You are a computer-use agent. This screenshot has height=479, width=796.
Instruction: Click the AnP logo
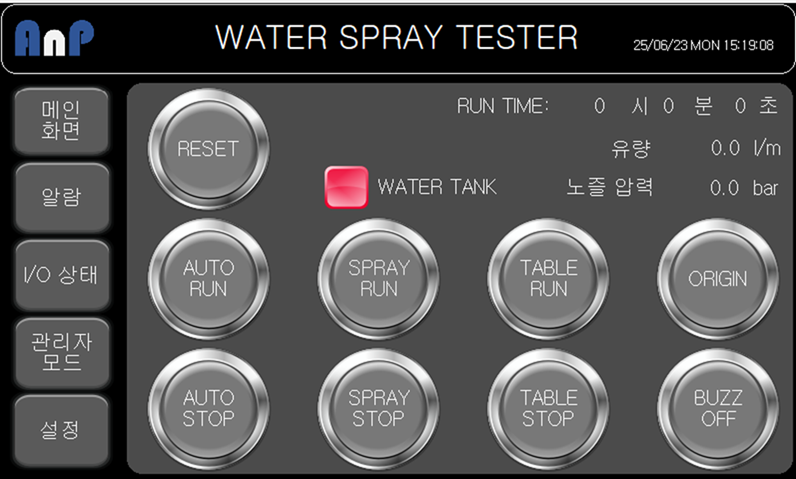(54, 38)
